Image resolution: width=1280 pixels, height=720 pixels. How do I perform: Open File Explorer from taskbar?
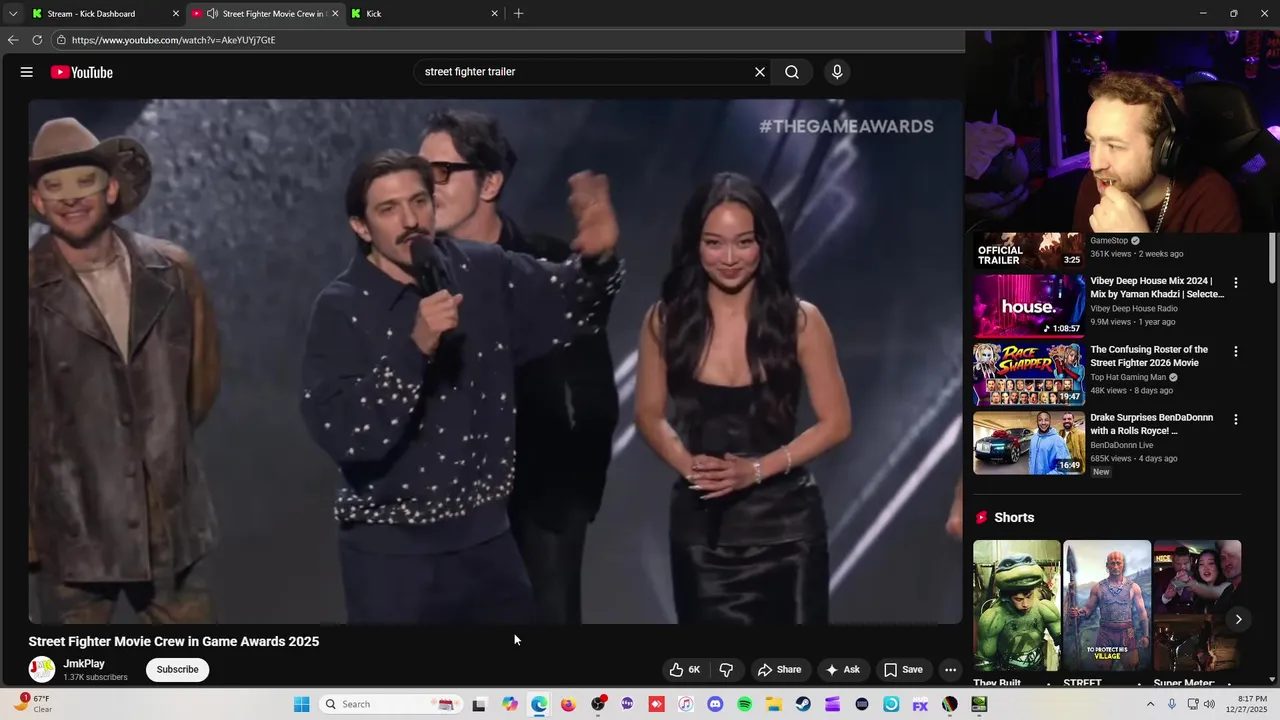tap(774, 704)
